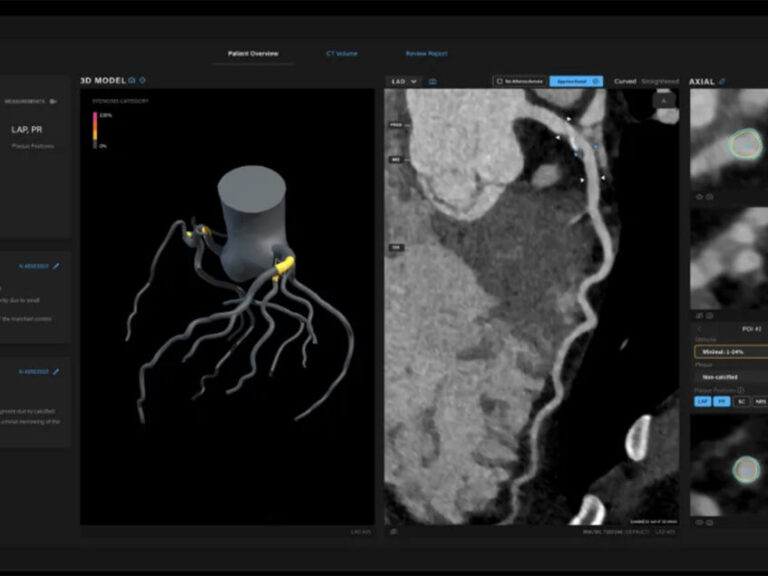The image size is (768, 576).
Task: Open the Review Report tab
Action: click(426, 53)
